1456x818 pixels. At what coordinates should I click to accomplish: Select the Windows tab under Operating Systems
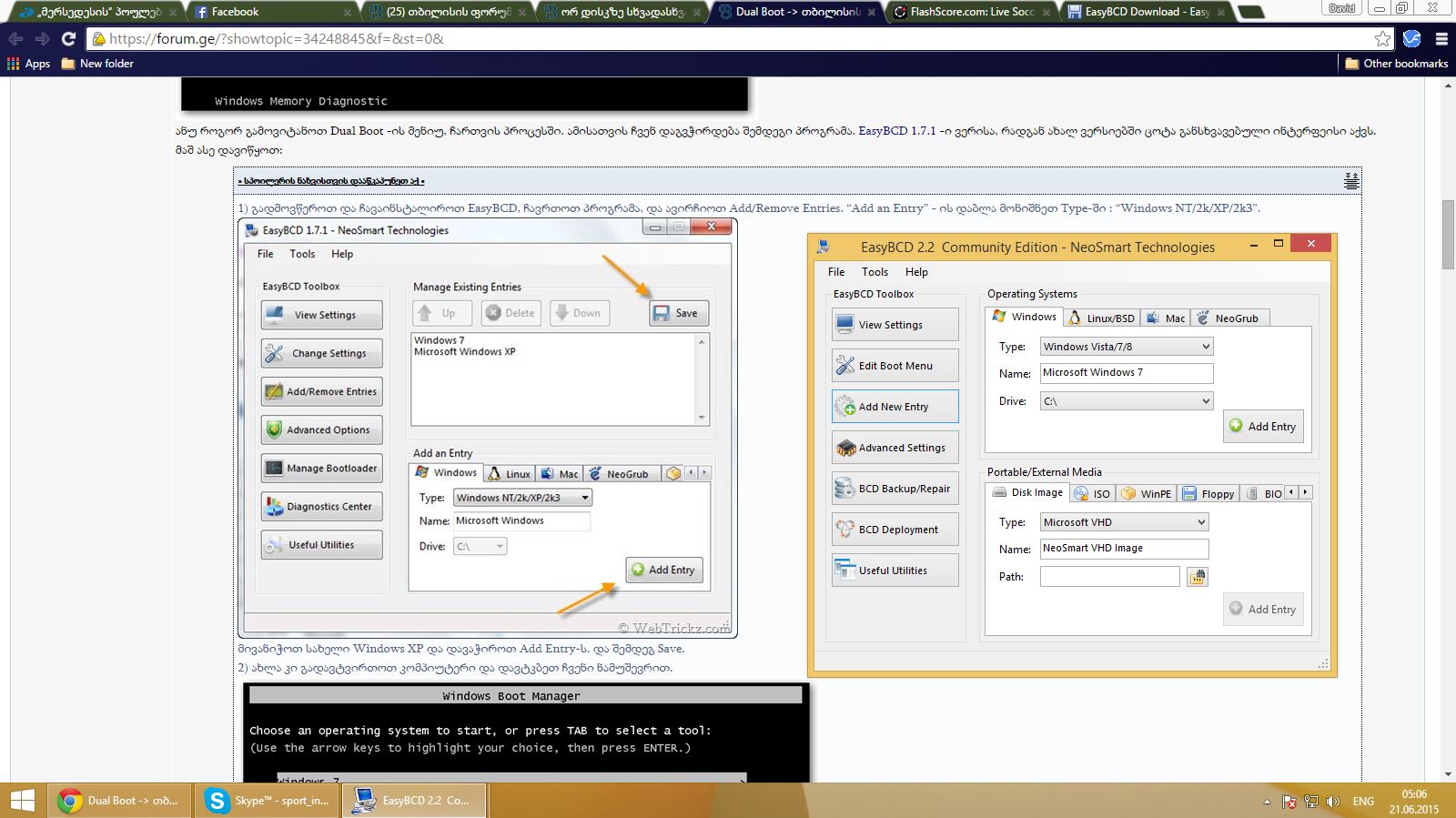coord(1024,317)
